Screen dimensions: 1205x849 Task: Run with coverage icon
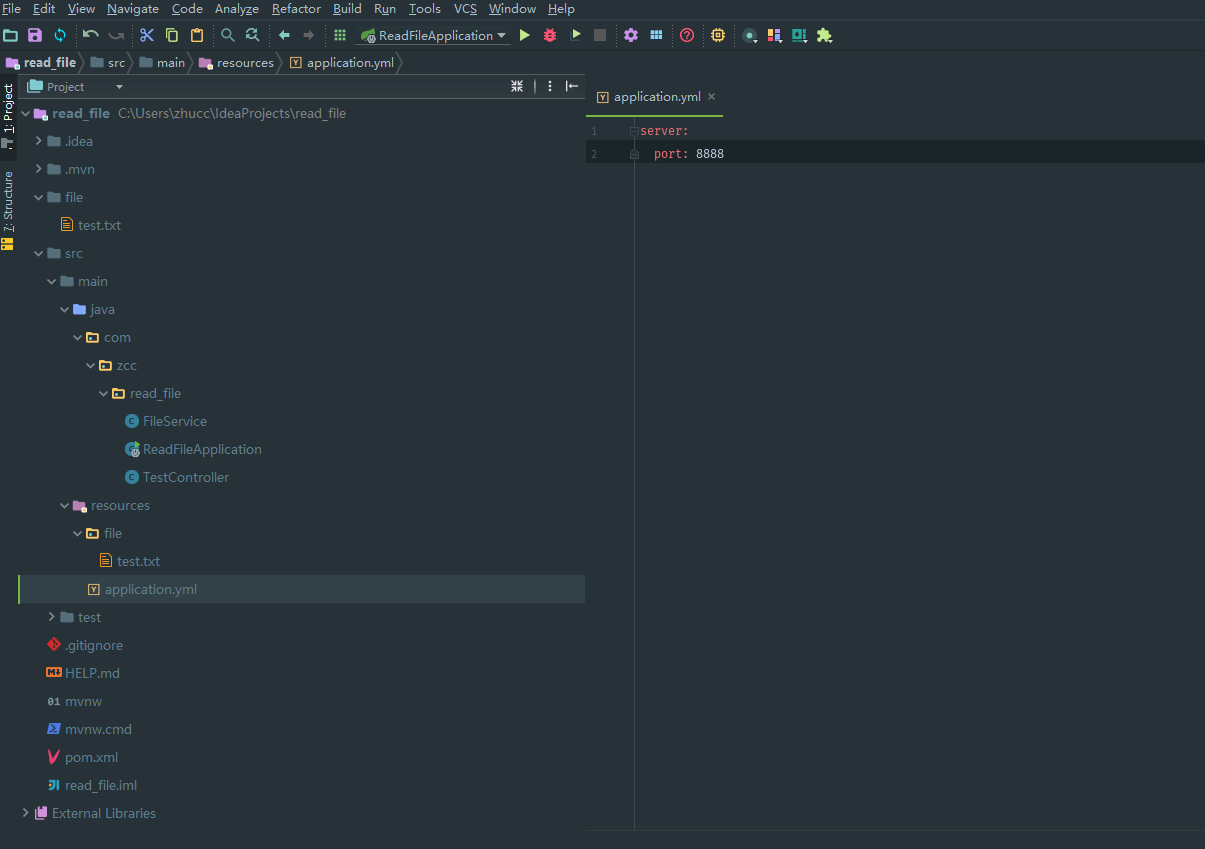pos(576,35)
